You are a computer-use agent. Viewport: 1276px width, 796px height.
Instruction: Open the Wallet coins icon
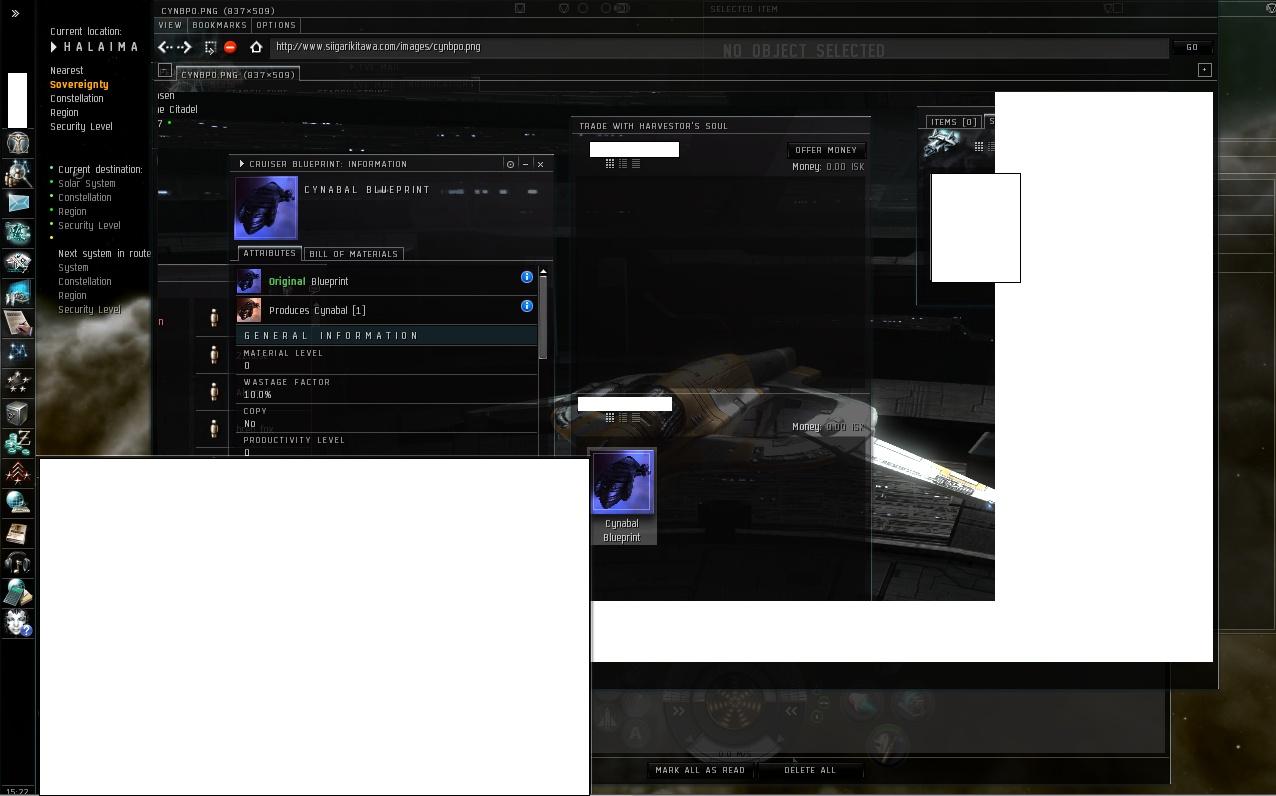point(17,442)
